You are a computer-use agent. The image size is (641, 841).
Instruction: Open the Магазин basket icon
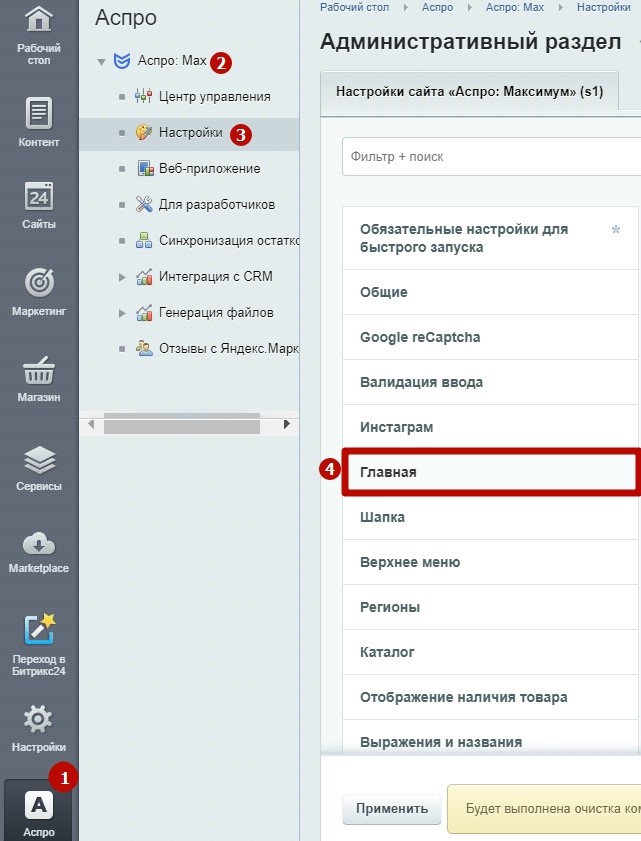pyautogui.click(x=39, y=371)
